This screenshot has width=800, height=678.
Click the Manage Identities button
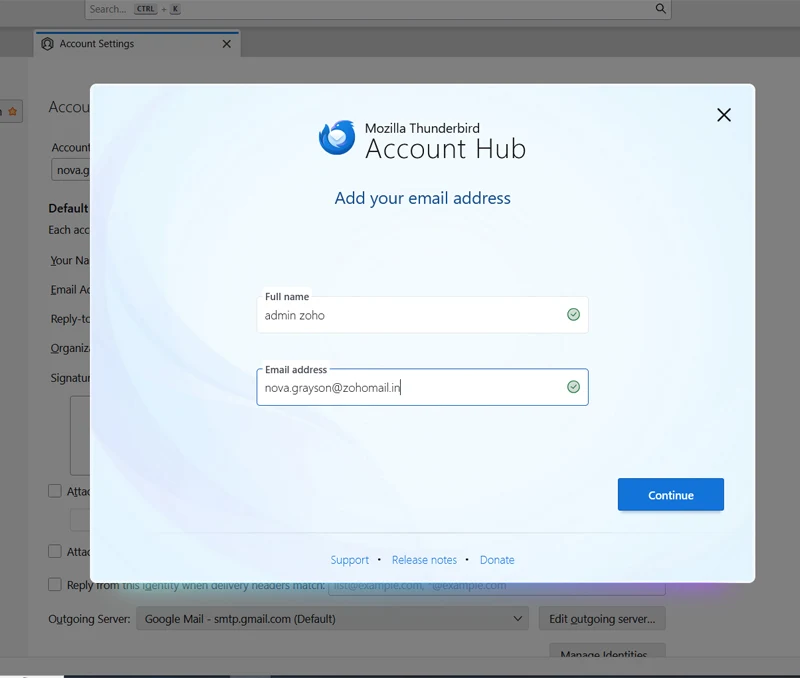[606, 654]
